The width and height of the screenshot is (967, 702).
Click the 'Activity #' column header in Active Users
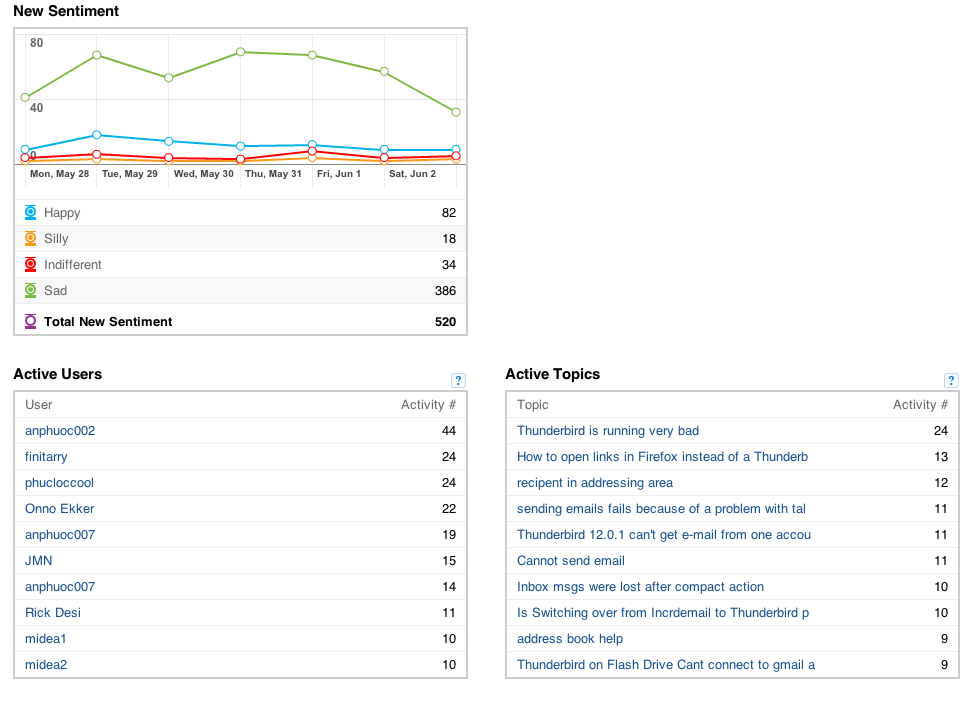click(429, 405)
